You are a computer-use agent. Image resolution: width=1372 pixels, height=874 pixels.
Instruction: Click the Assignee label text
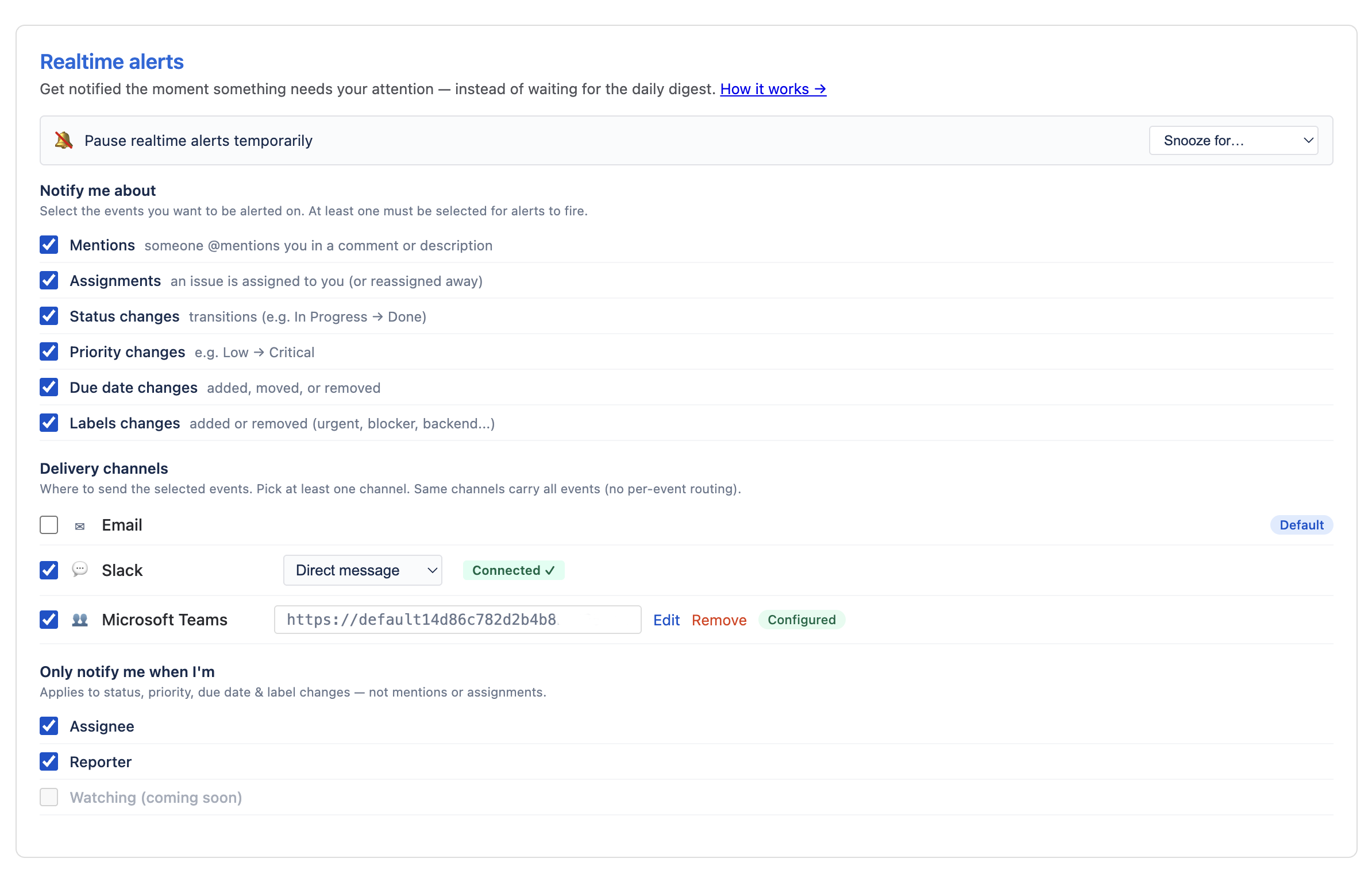tap(102, 726)
